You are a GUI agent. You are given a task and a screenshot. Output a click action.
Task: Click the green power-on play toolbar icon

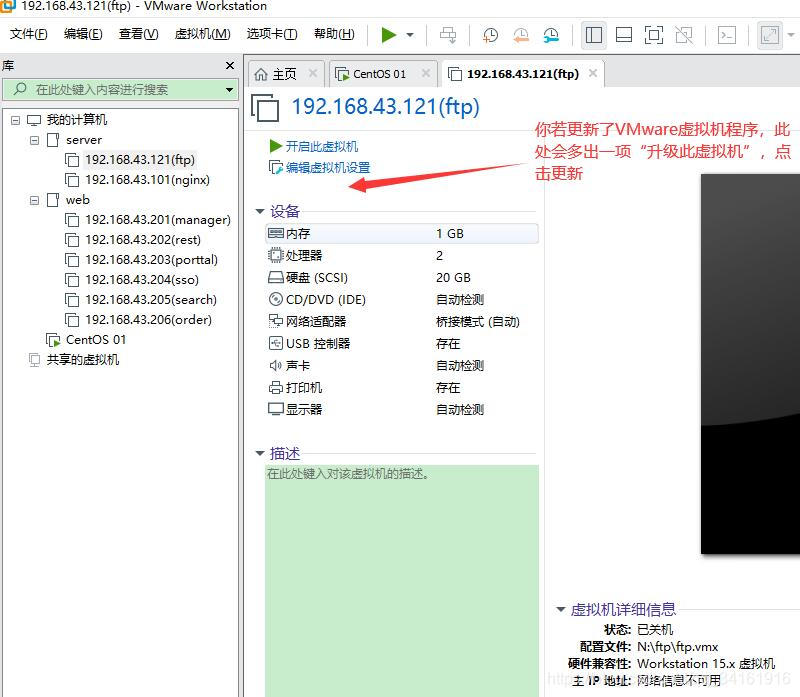pyautogui.click(x=388, y=35)
